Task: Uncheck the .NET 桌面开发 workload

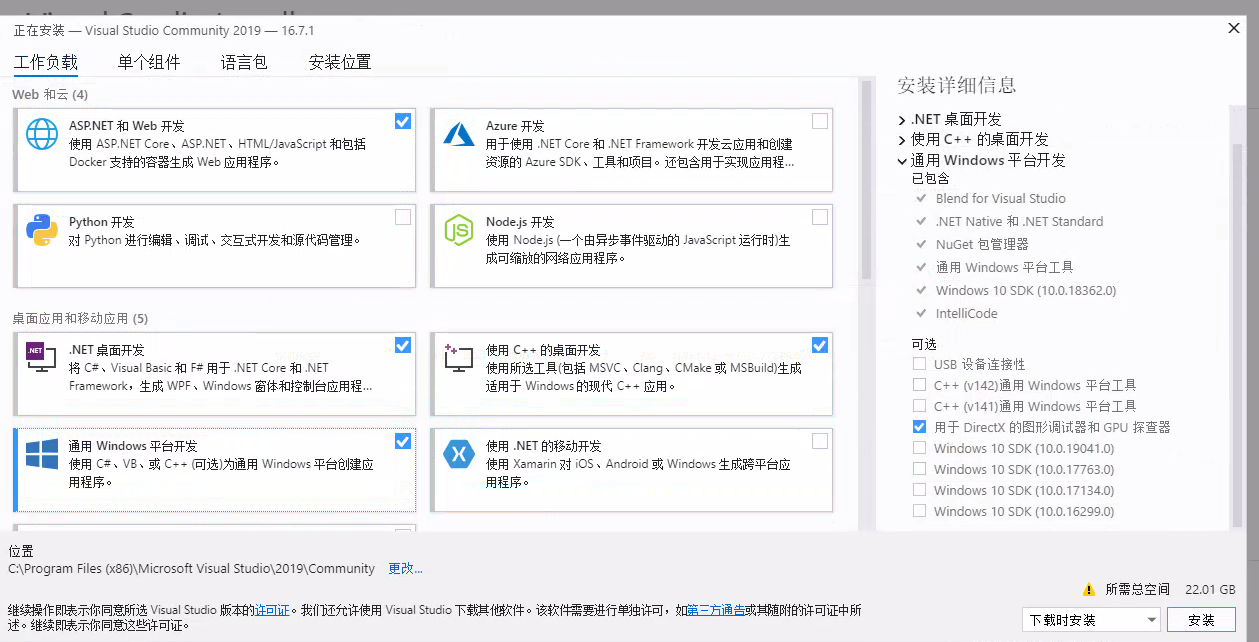Action: click(x=403, y=345)
